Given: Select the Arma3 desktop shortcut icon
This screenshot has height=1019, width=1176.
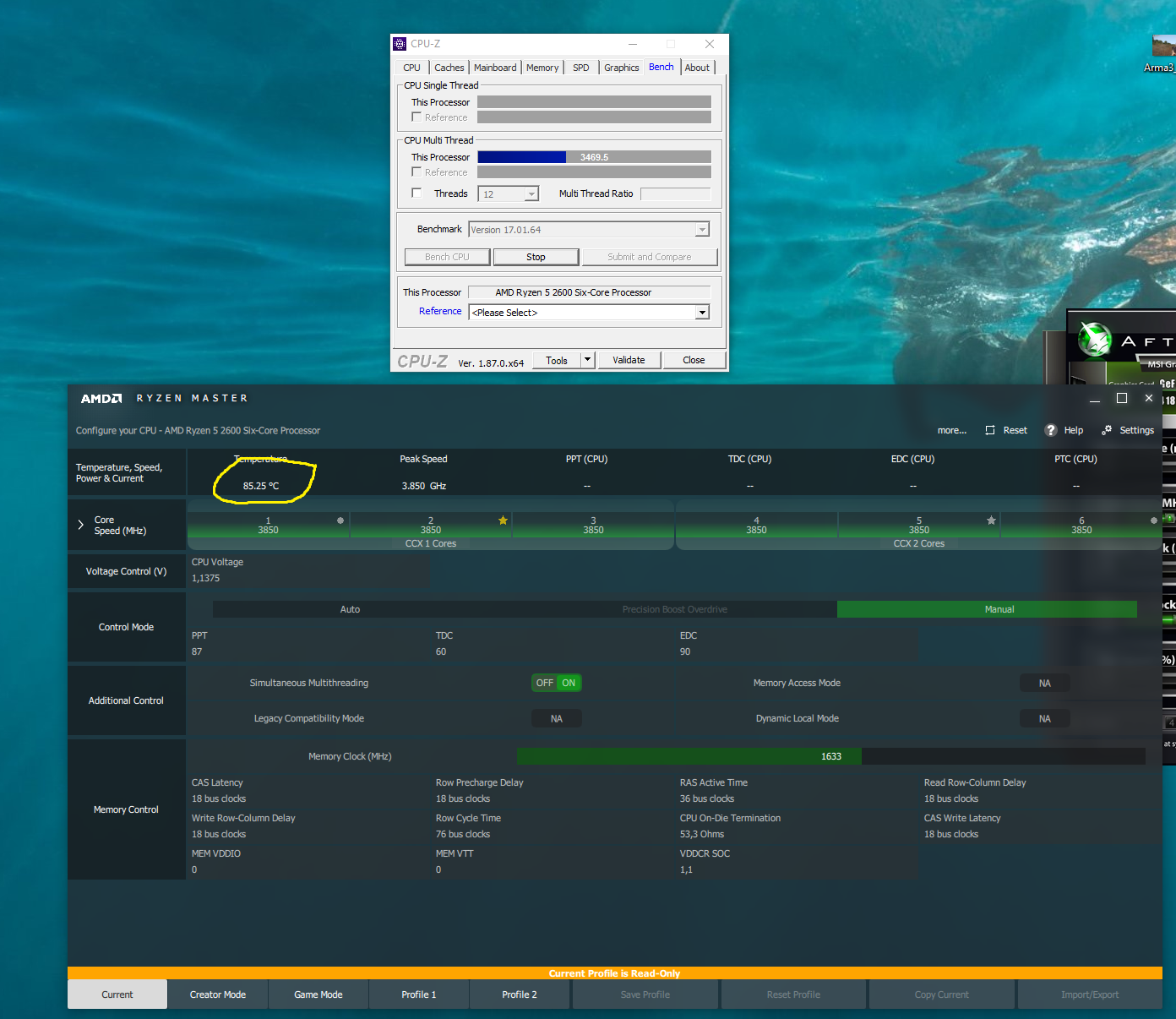Looking at the screenshot, I should pos(1164,53).
